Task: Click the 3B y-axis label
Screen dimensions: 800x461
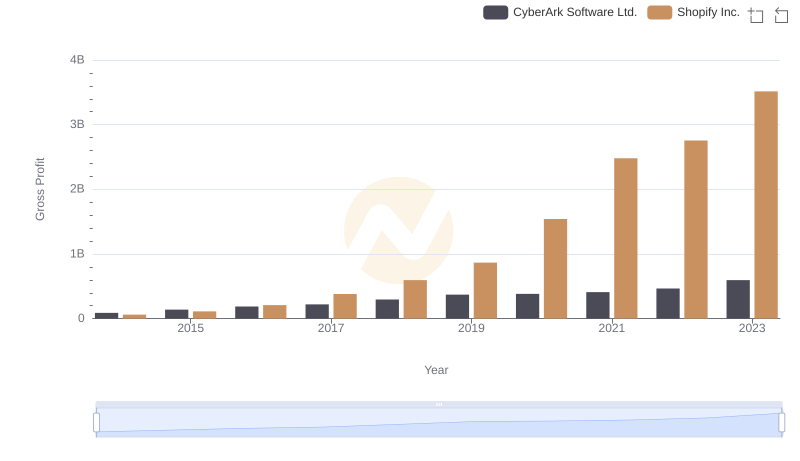Action: click(77, 124)
